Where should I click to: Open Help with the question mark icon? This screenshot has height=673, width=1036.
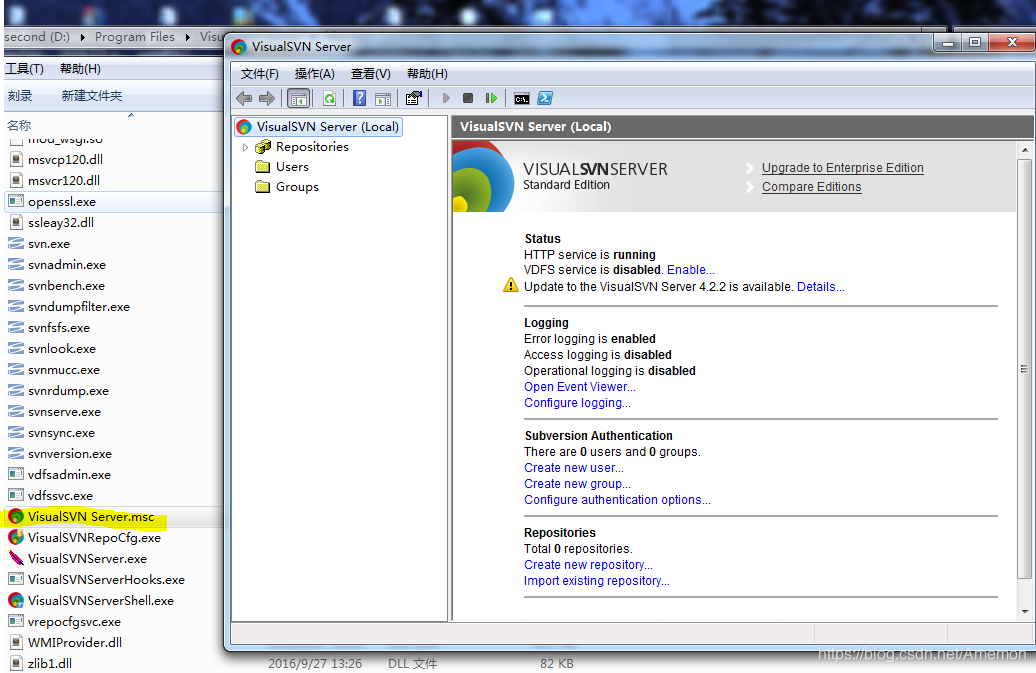pyautogui.click(x=359, y=98)
